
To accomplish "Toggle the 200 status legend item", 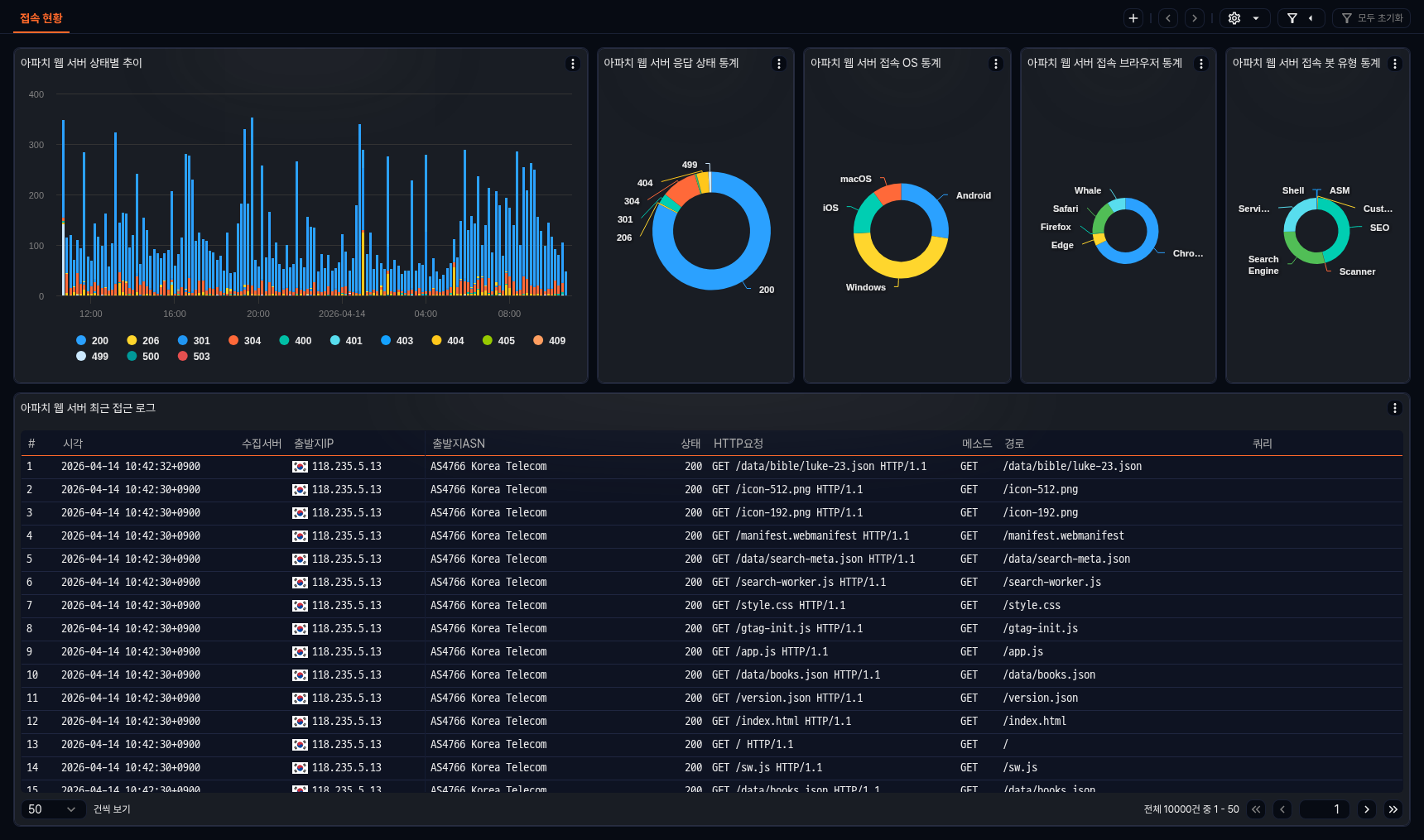I will 92,341.
